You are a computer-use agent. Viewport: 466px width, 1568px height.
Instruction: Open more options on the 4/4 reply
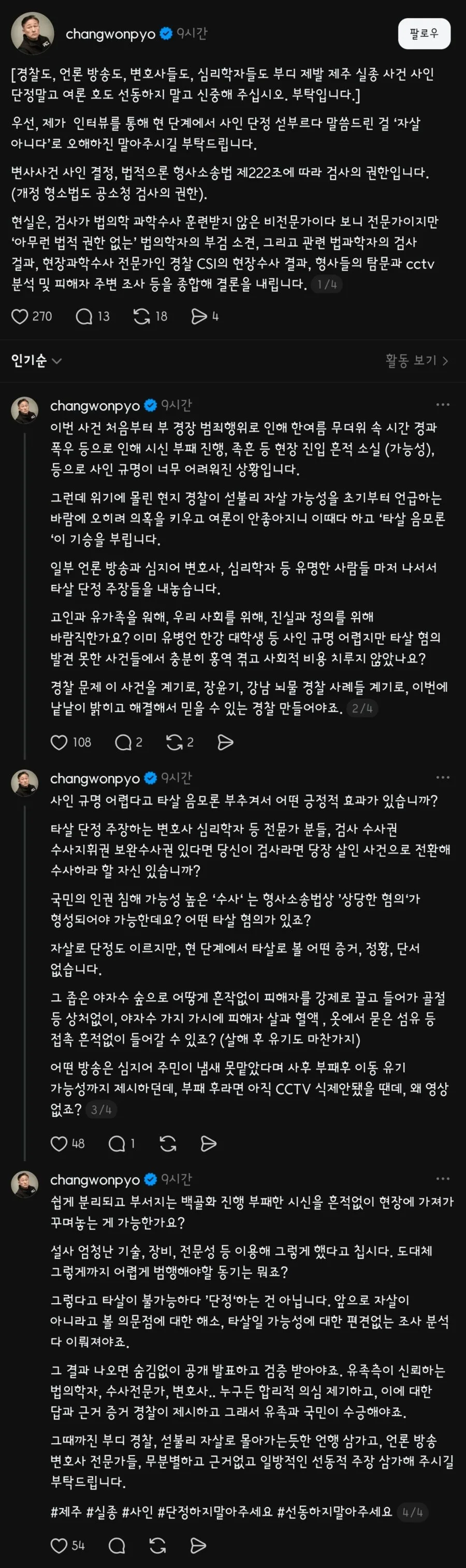pos(443,1179)
